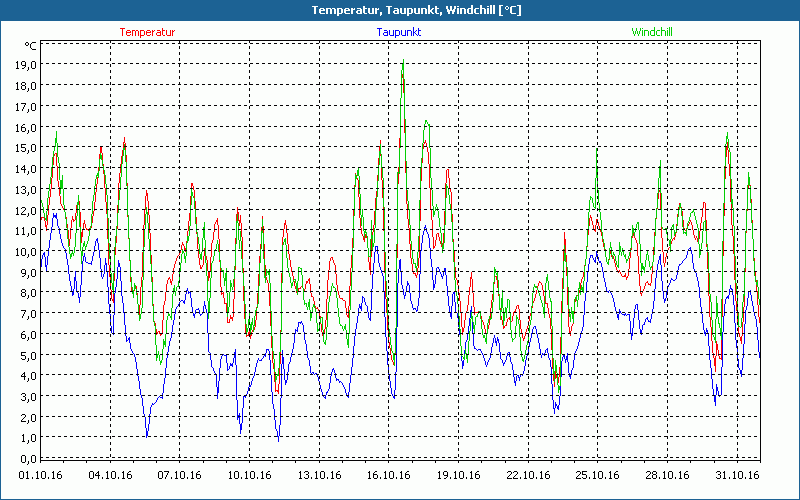800x500 pixels.
Task: Click the highest Windchill peak above 19,0
Action: (x=404, y=61)
